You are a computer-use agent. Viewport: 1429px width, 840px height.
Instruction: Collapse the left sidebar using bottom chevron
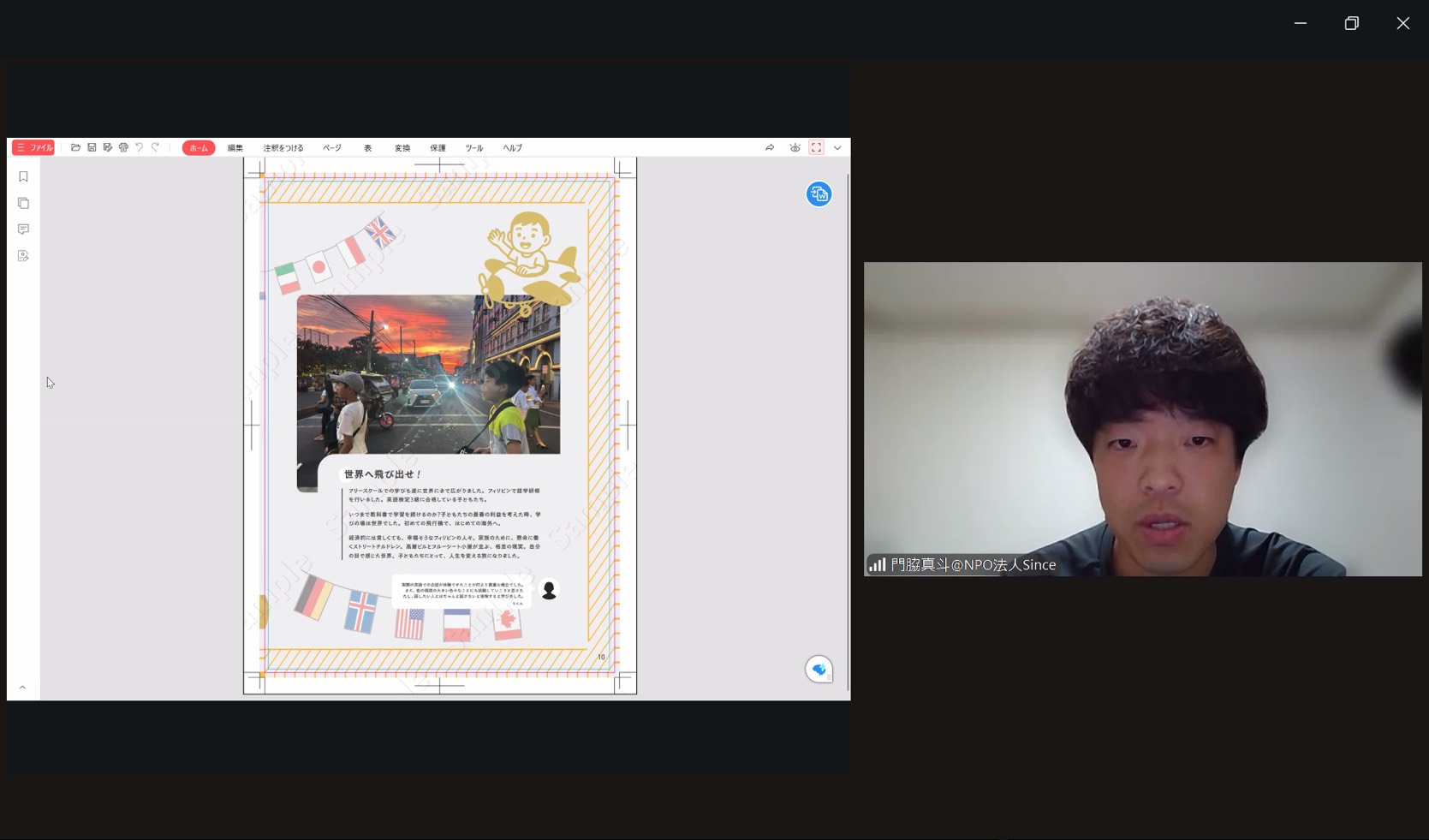point(23,687)
